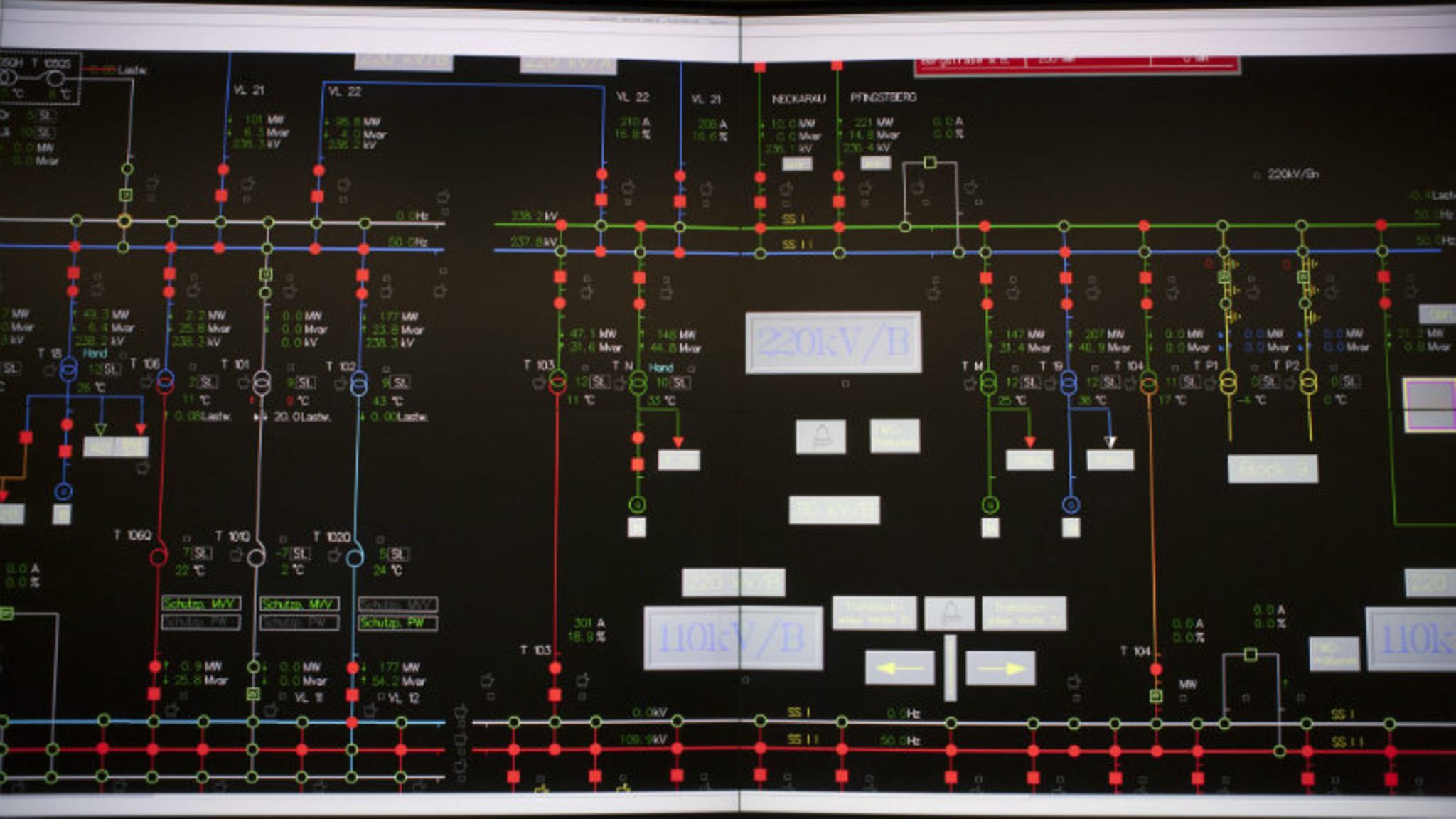Click the yellow left arrow button
The image size is (1456, 819).
[899, 668]
